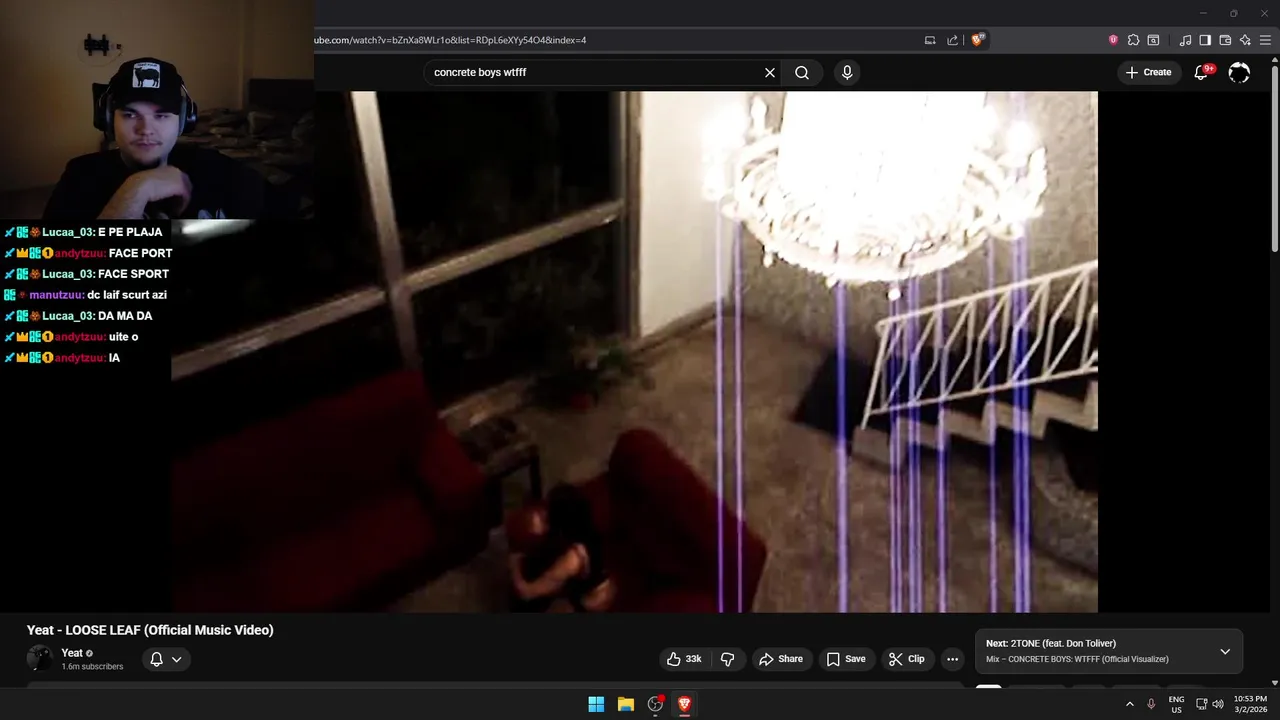This screenshot has height=720, width=1280.
Task: Click the video title 'Yeat - LOOSE LEAF'
Action: click(150, 630)
